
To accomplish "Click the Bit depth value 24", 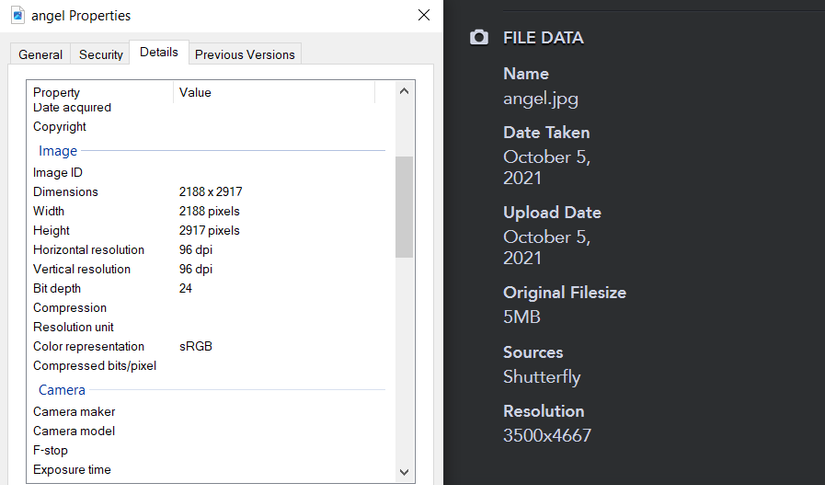I will (x=185, y=288).
